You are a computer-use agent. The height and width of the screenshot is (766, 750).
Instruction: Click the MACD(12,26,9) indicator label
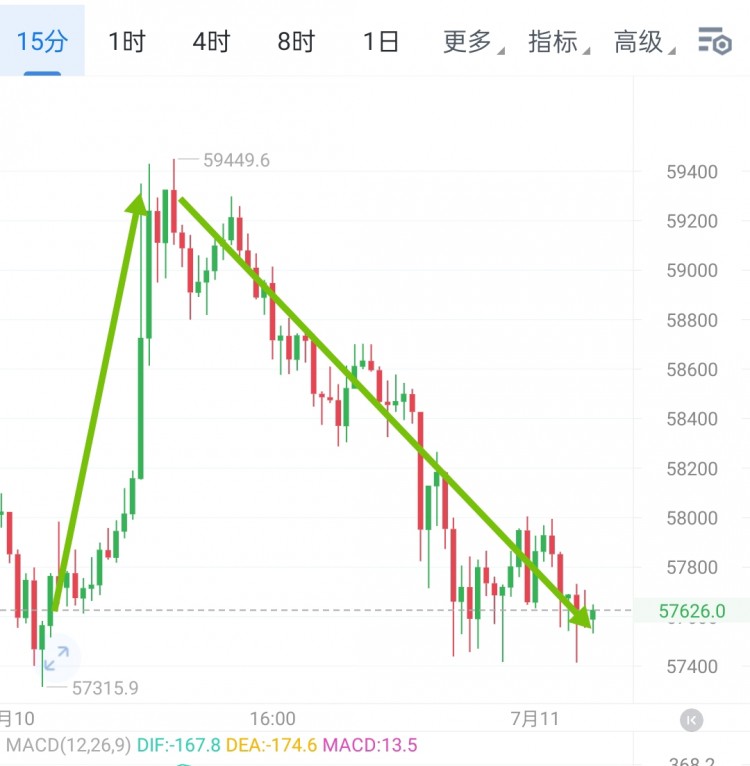tap(68, 745)
